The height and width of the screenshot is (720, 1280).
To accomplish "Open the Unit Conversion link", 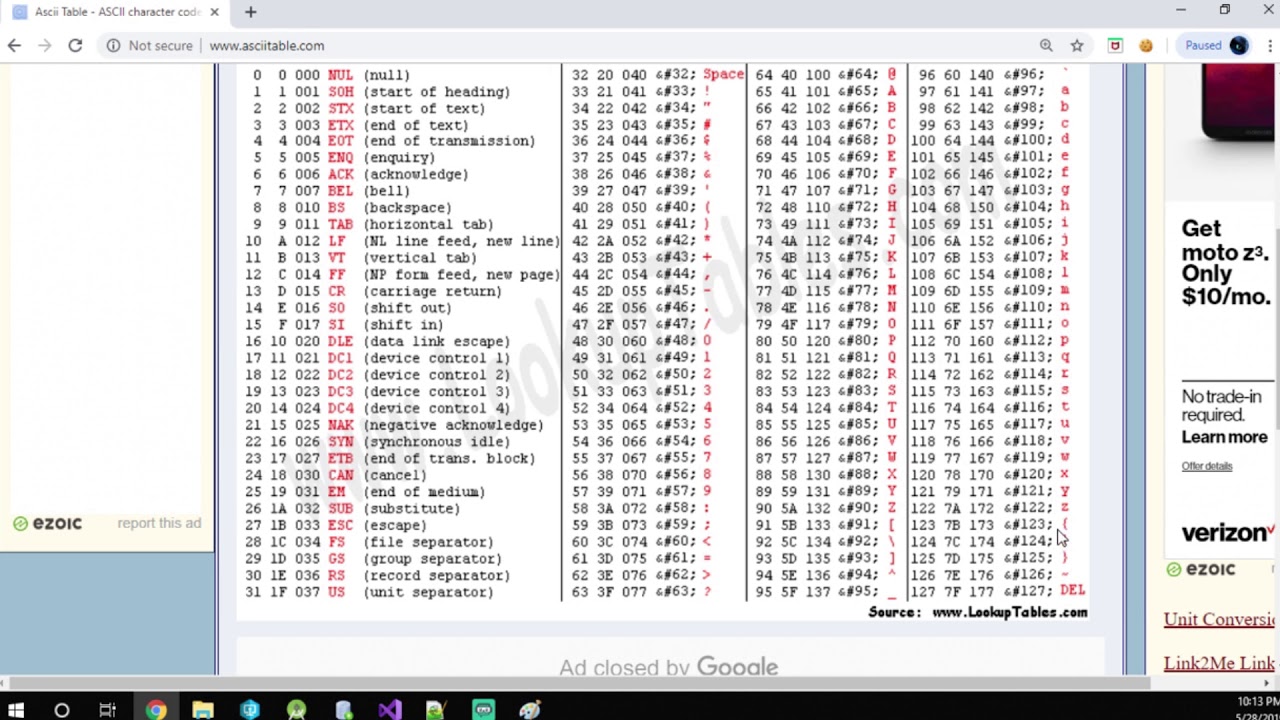I will pyautogui.click(x=1220, y=619).
